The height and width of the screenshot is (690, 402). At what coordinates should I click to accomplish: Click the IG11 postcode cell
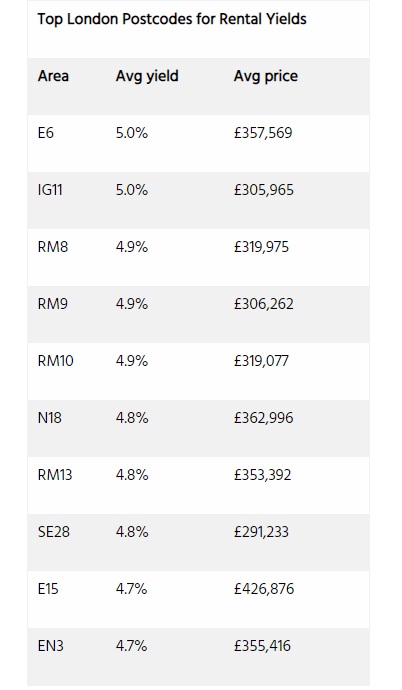(50, 190)
